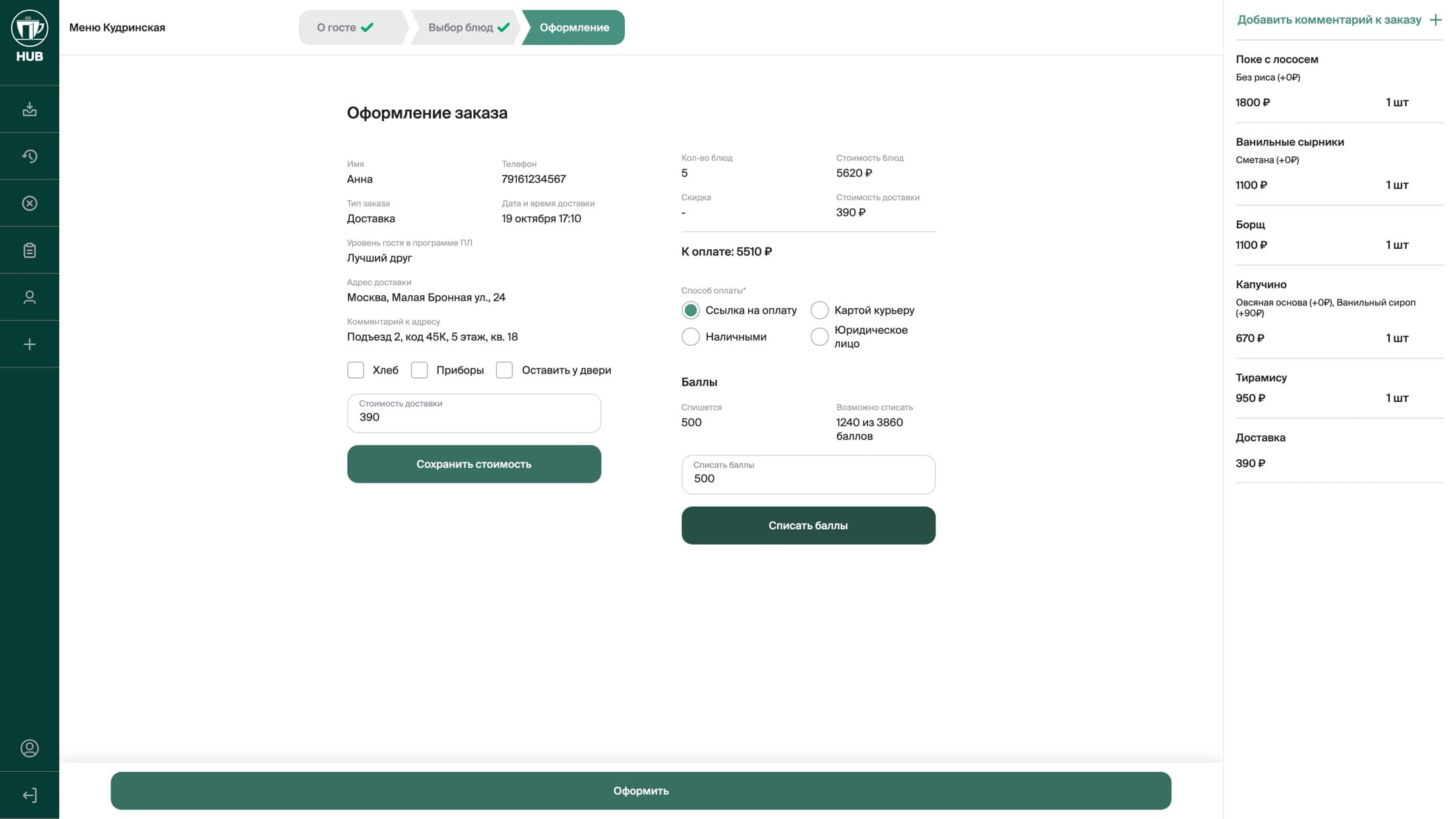Click the Сохранить стоимость button
Screen dimensions: 1456x819
tap(474, 464)
